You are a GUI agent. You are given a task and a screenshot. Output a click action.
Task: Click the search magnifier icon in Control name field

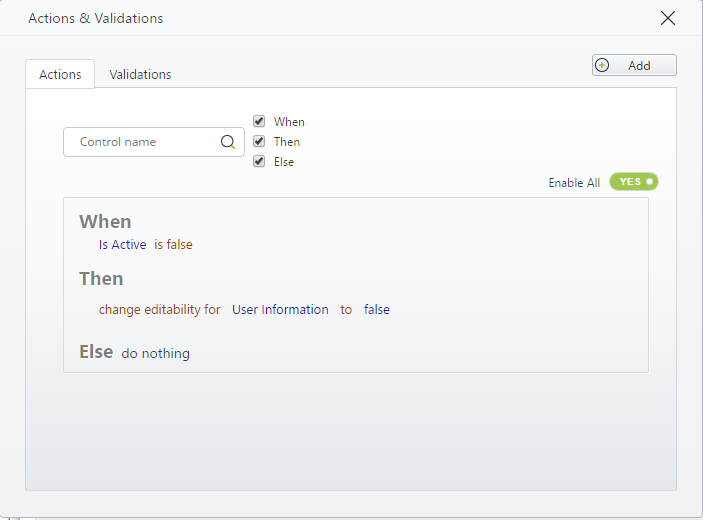tap(228, 142)
